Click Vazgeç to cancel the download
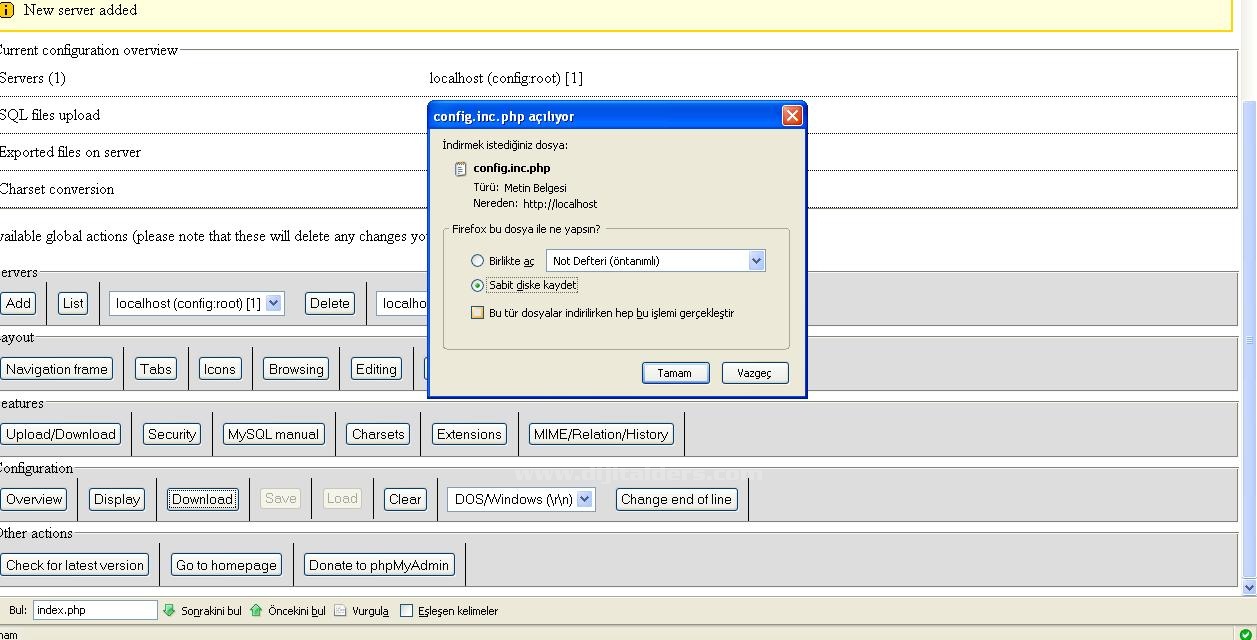 [754, 373]
